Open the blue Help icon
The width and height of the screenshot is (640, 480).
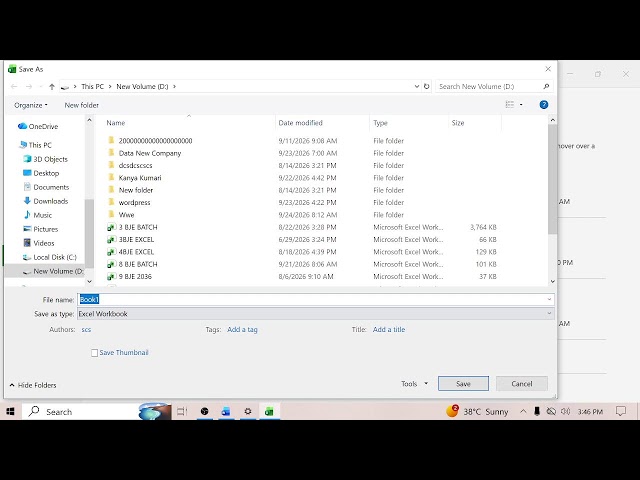tap(544, 105)
